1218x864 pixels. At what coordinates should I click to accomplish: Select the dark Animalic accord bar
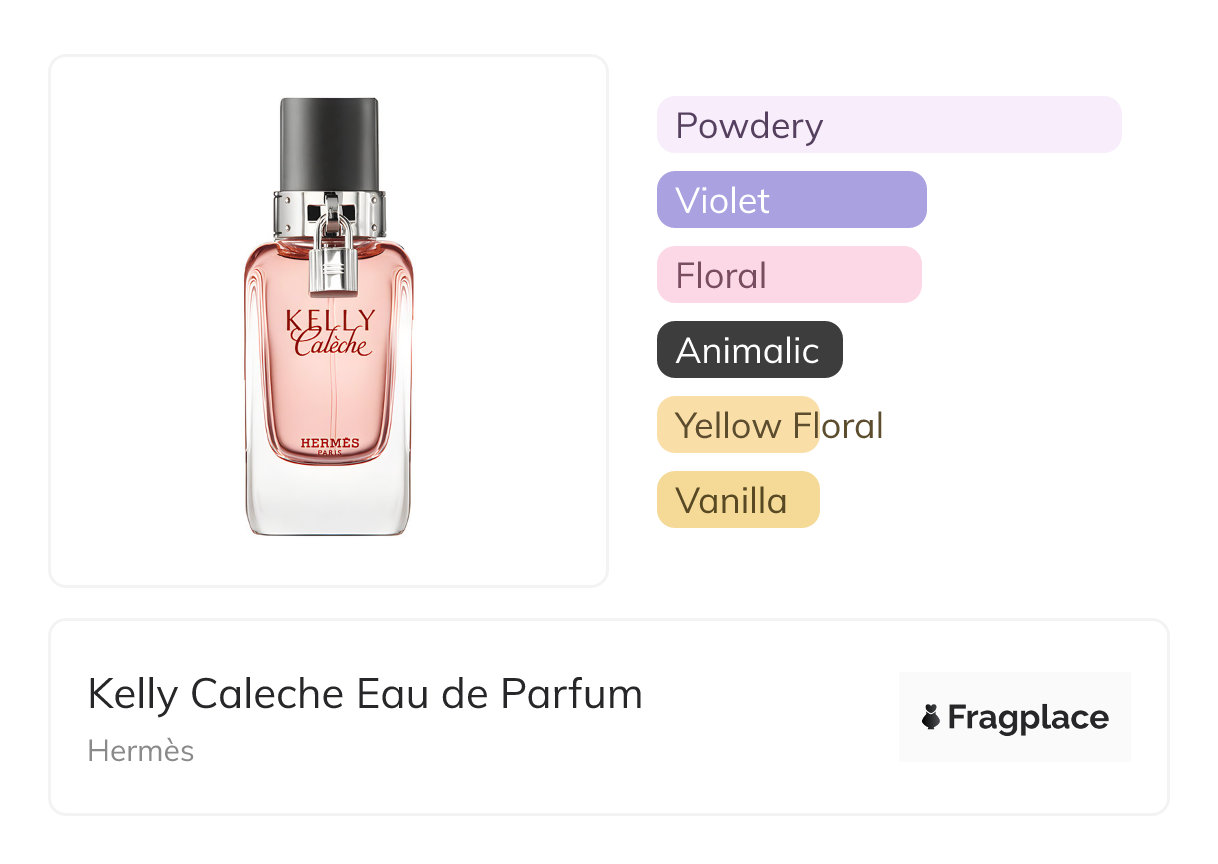point(749,350)
